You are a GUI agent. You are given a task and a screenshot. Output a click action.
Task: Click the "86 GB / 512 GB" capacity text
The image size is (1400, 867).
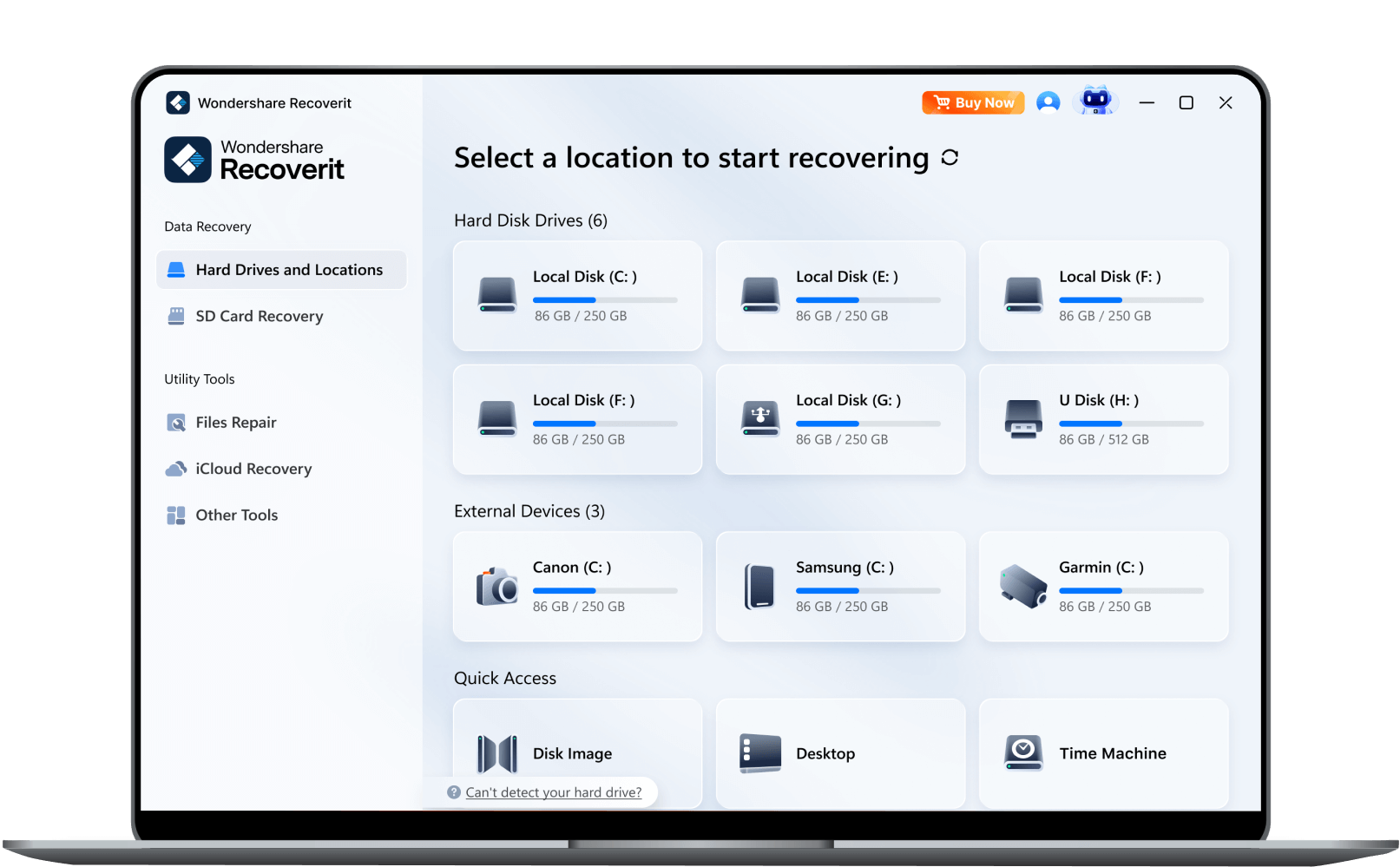(1104, 440)
